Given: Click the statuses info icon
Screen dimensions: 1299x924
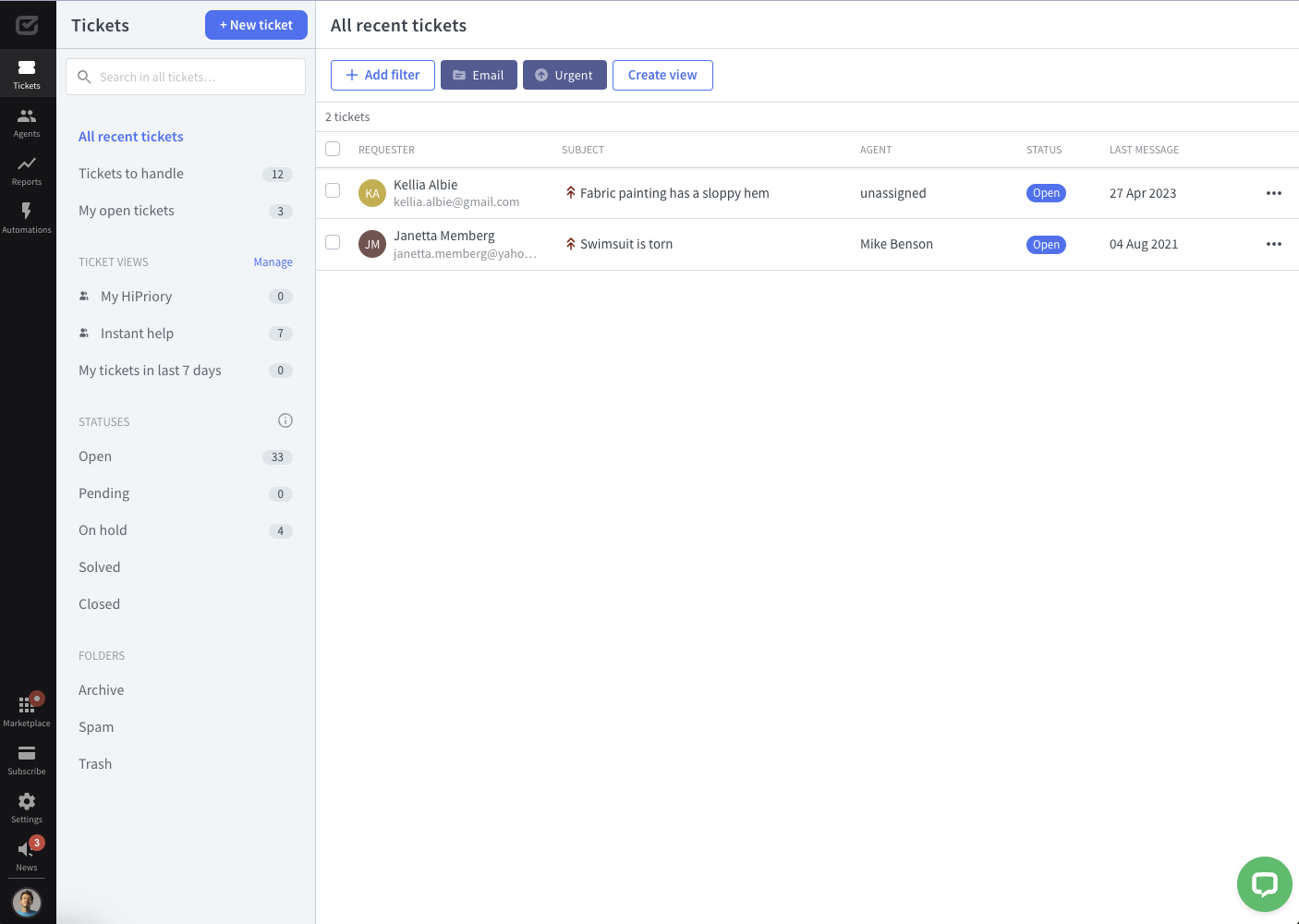Looking at the screenshot, I should [x=285, y=420].
